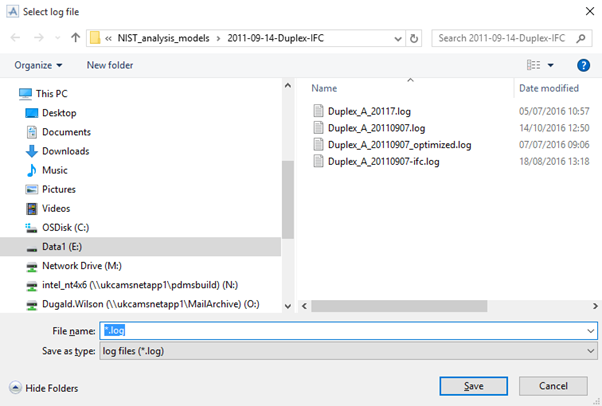Select Duplex_A_20110907_optimized.log file
This screenshot has width=602, height=406.
[x=413, y=144]
